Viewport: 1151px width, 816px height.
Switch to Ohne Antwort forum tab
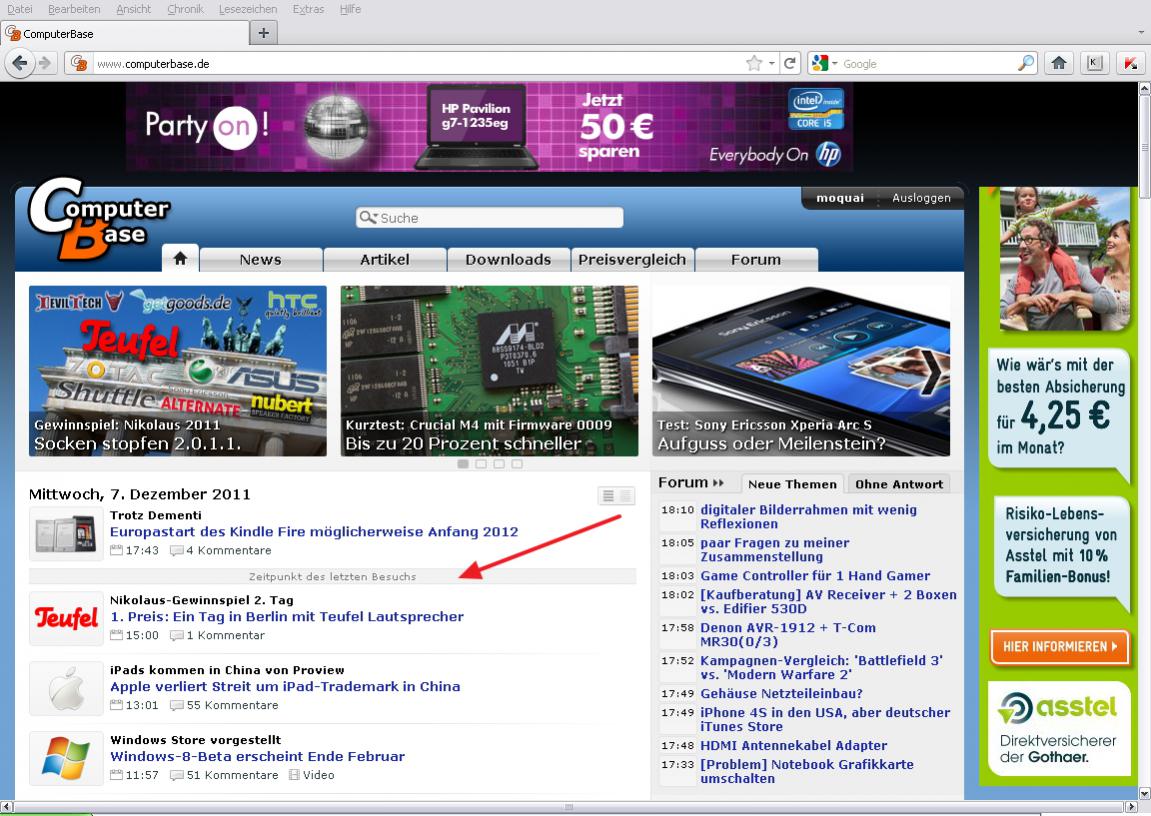click(x=899, y=484)
